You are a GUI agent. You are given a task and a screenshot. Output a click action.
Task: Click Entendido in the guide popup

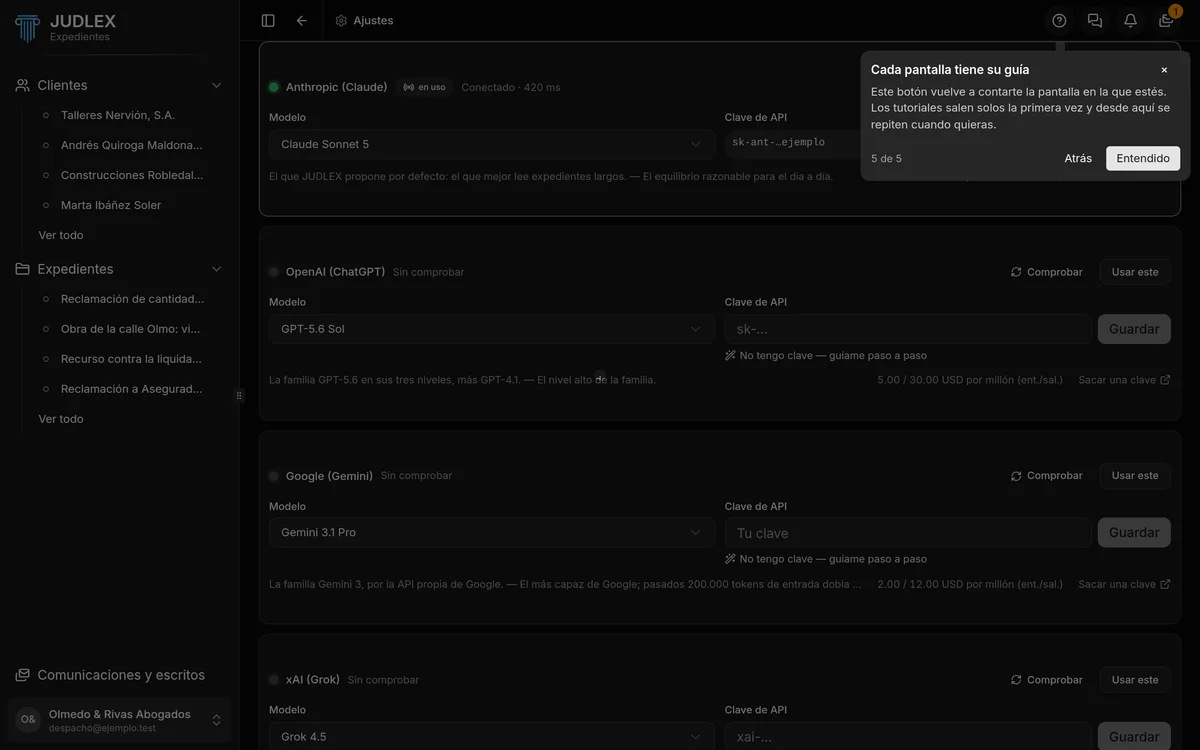click(1143, 158)
